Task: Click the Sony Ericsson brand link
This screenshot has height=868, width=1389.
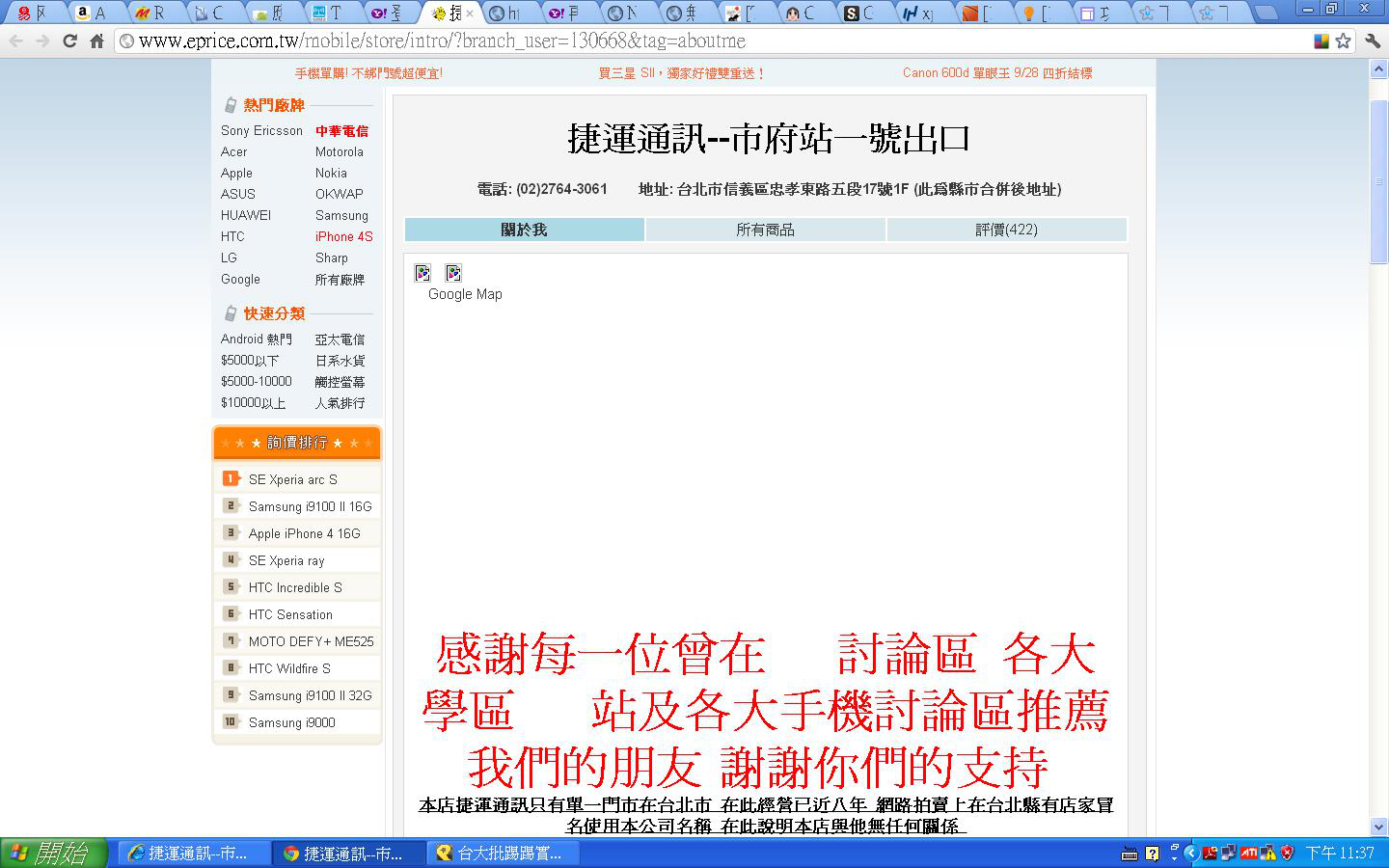Action: 261,130
